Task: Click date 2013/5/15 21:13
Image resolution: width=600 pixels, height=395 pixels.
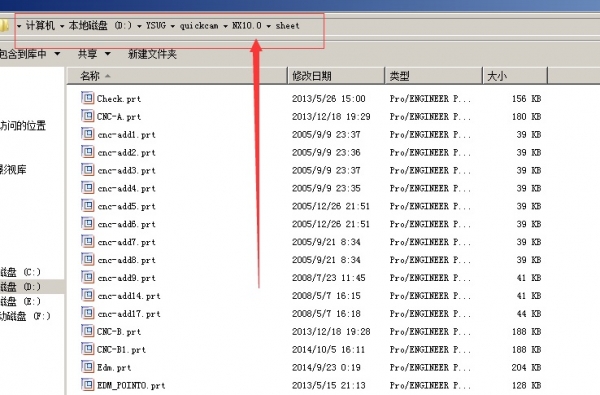Action: pyautogui.click(x=329, y=385)
